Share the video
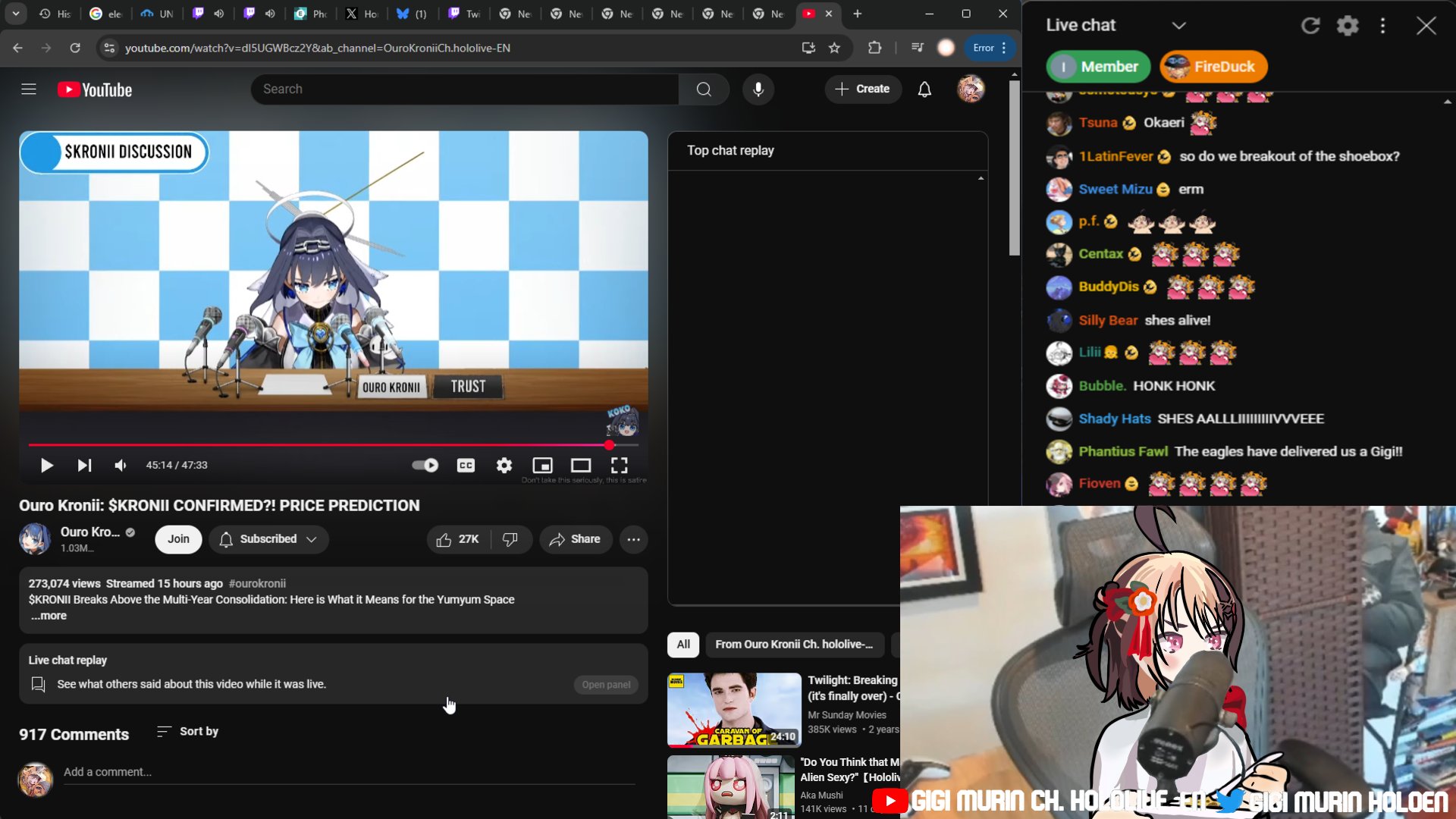Screen dimensions: 1456x819 pos(576,539)
